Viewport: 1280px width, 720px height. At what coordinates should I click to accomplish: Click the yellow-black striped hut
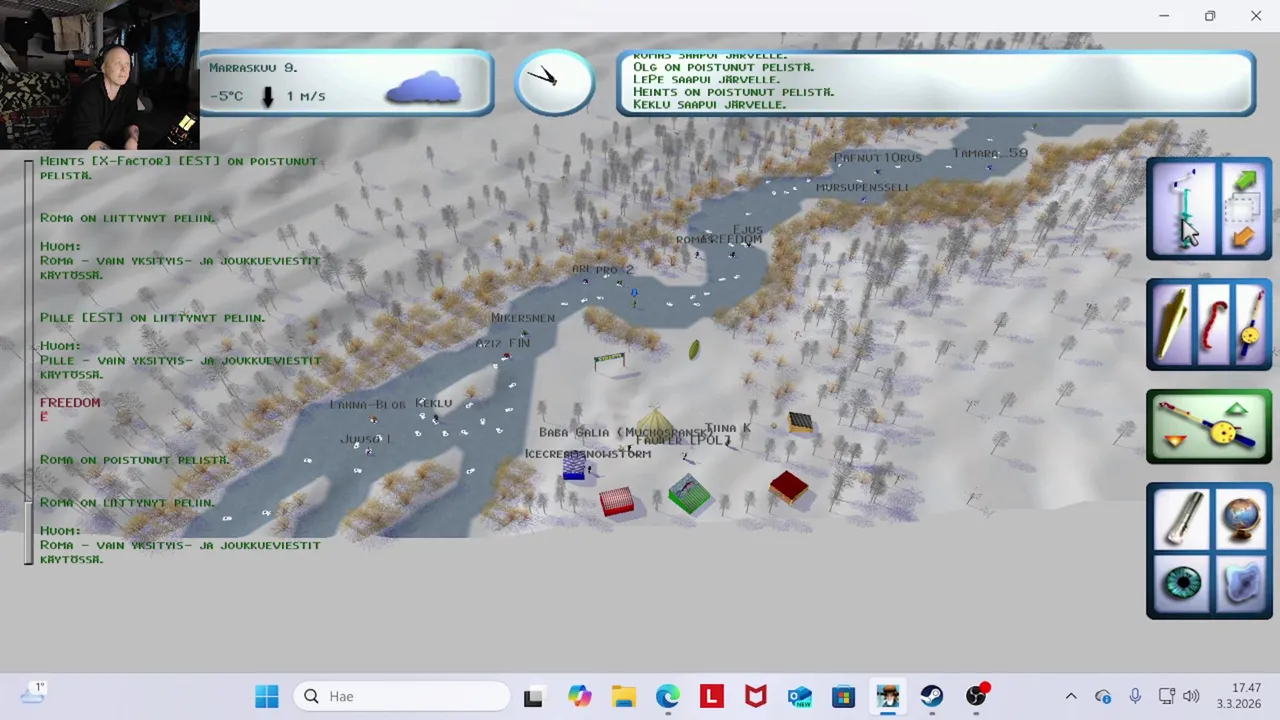pos(799,422)
